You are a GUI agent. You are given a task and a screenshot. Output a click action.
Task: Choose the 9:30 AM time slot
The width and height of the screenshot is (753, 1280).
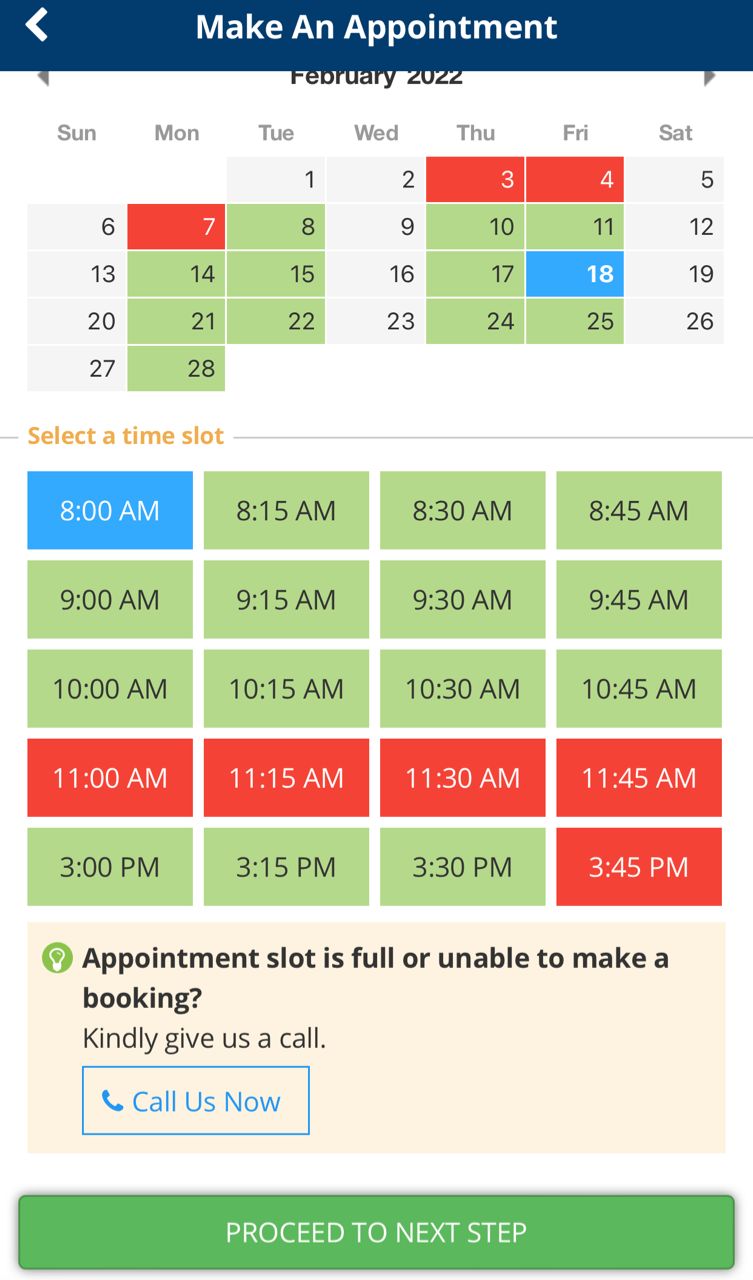462,600
